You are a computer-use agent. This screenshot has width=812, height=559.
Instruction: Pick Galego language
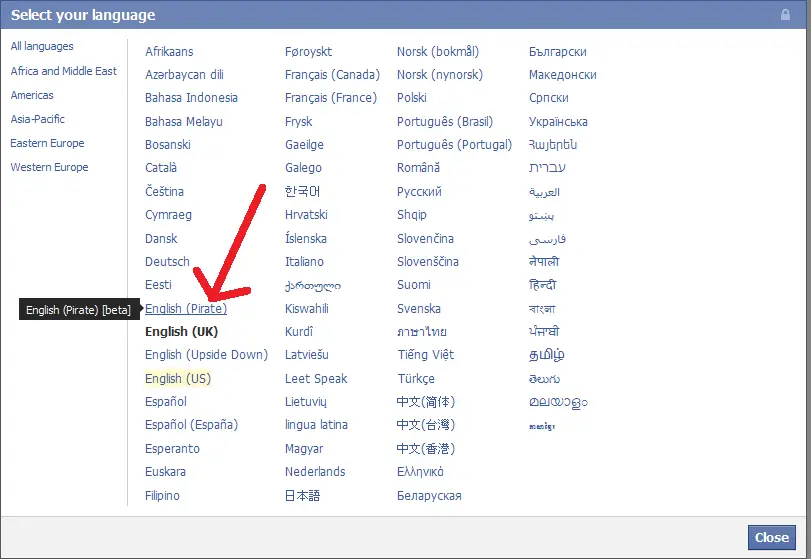(x=303, y=168)
